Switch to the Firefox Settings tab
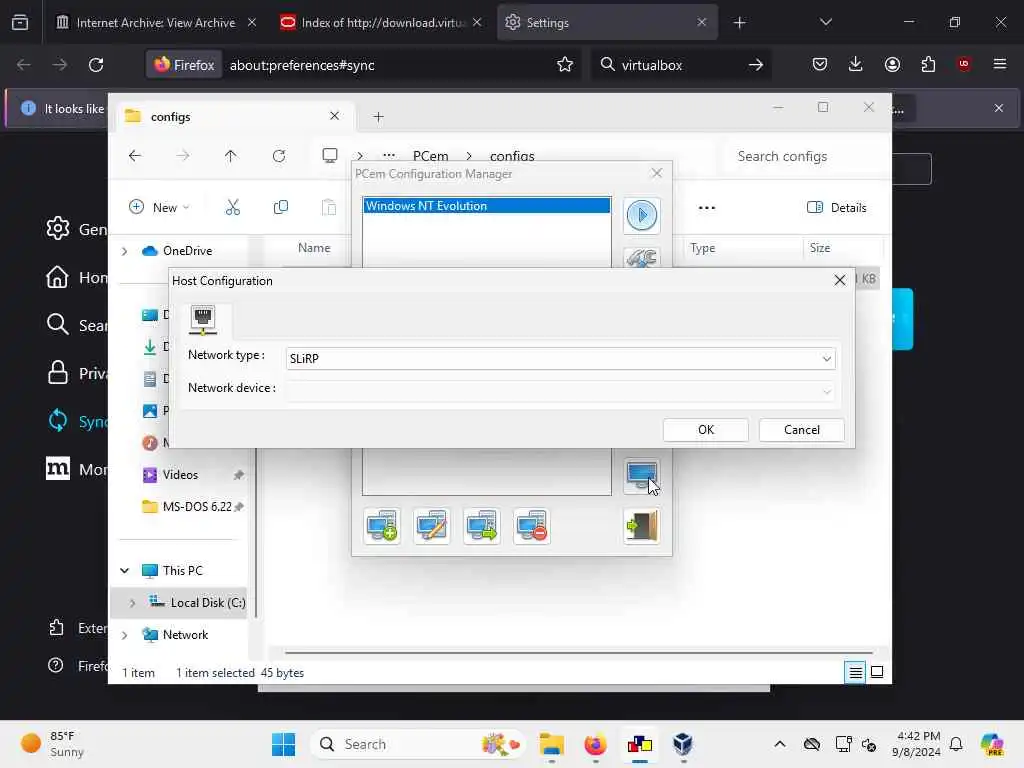1024x768 pixels. [607, 23]
